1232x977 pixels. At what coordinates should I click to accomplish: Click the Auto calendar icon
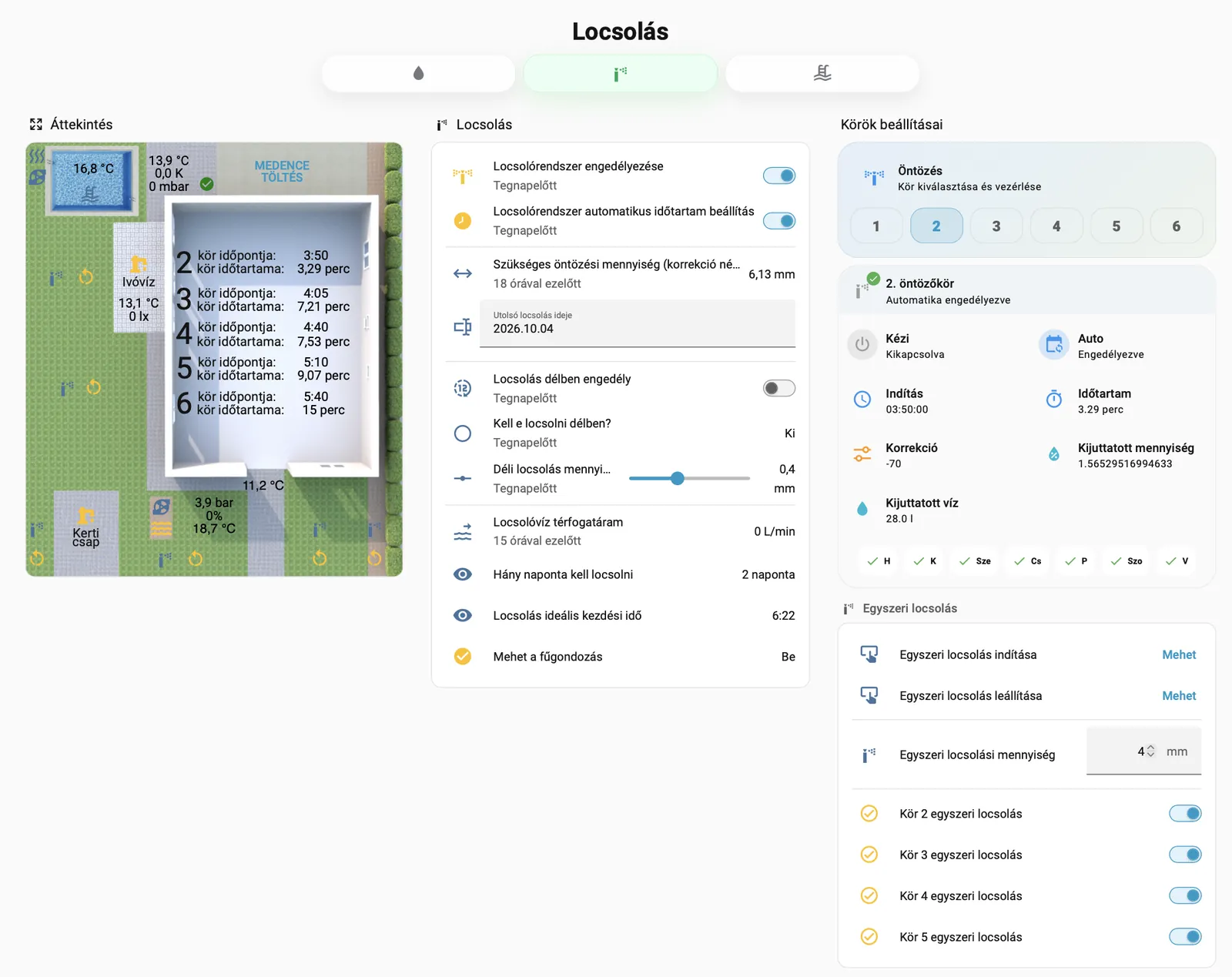(1054, 345)
